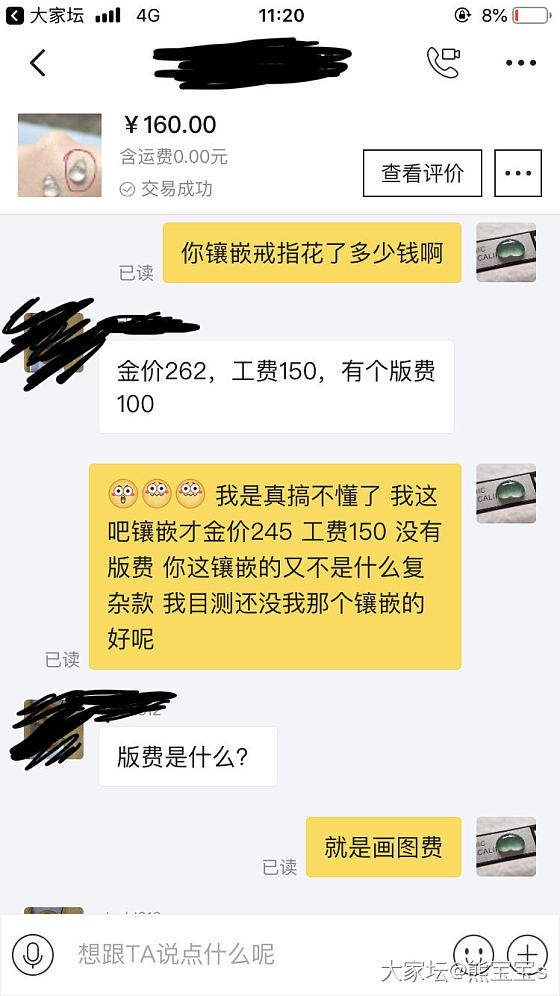This screenshot has height=996, width=560.
Task: Tap the ¥160.00 order price
Action: click(x=169, y=125)
